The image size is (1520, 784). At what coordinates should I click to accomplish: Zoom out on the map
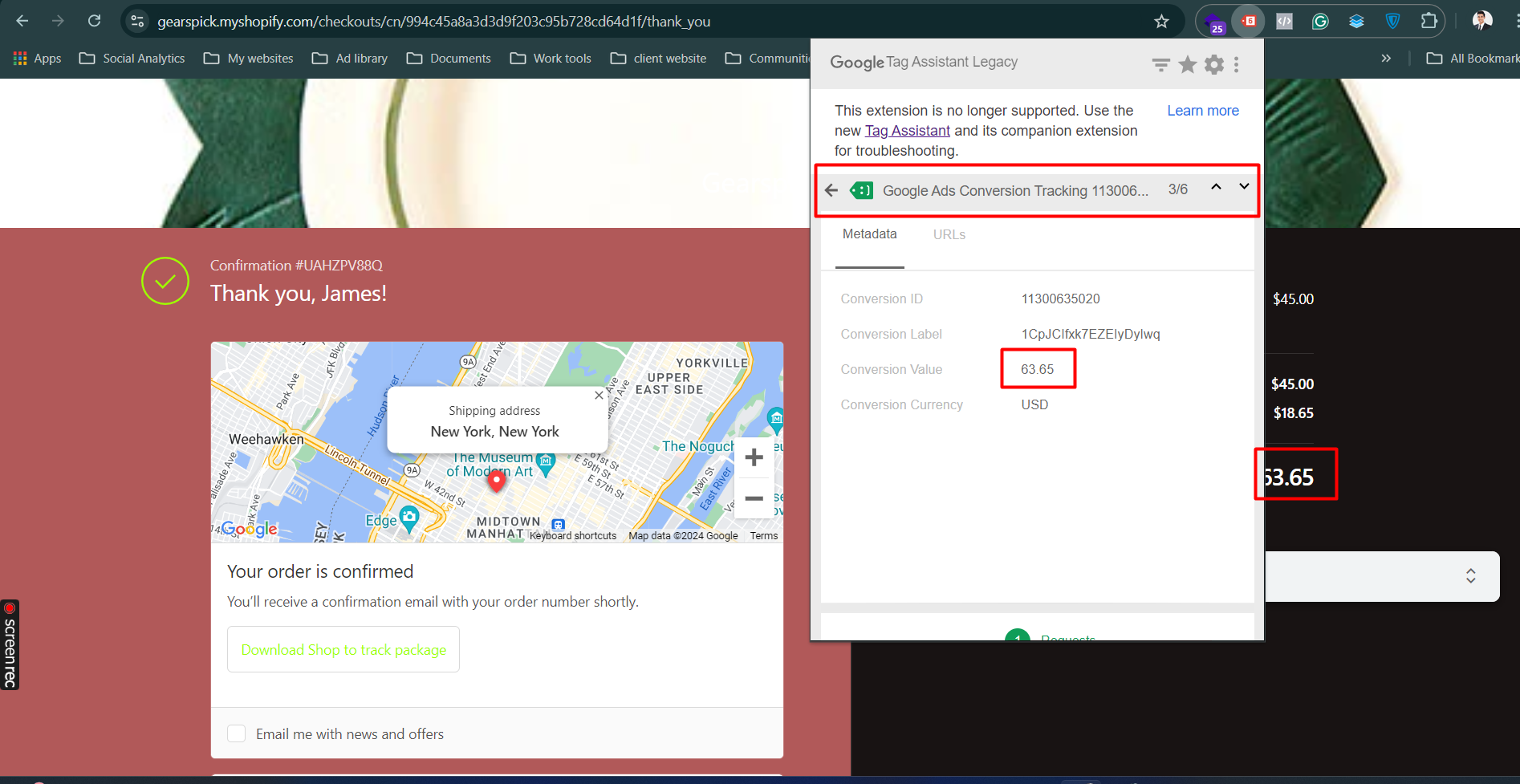754,498
